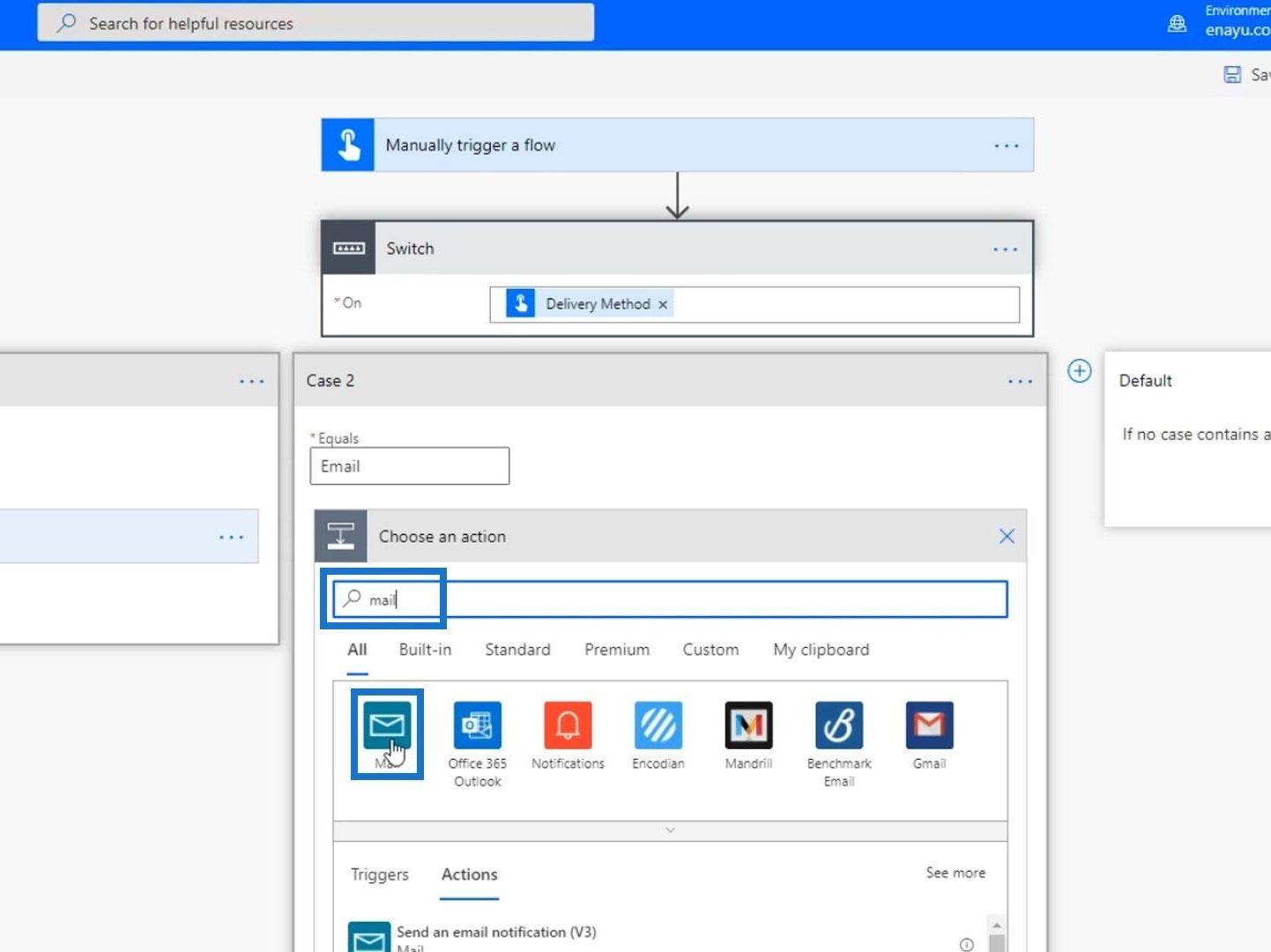1271x952 pixels.
Task: Collapse the connector list with chevron
Action: (x=670, y=830)
